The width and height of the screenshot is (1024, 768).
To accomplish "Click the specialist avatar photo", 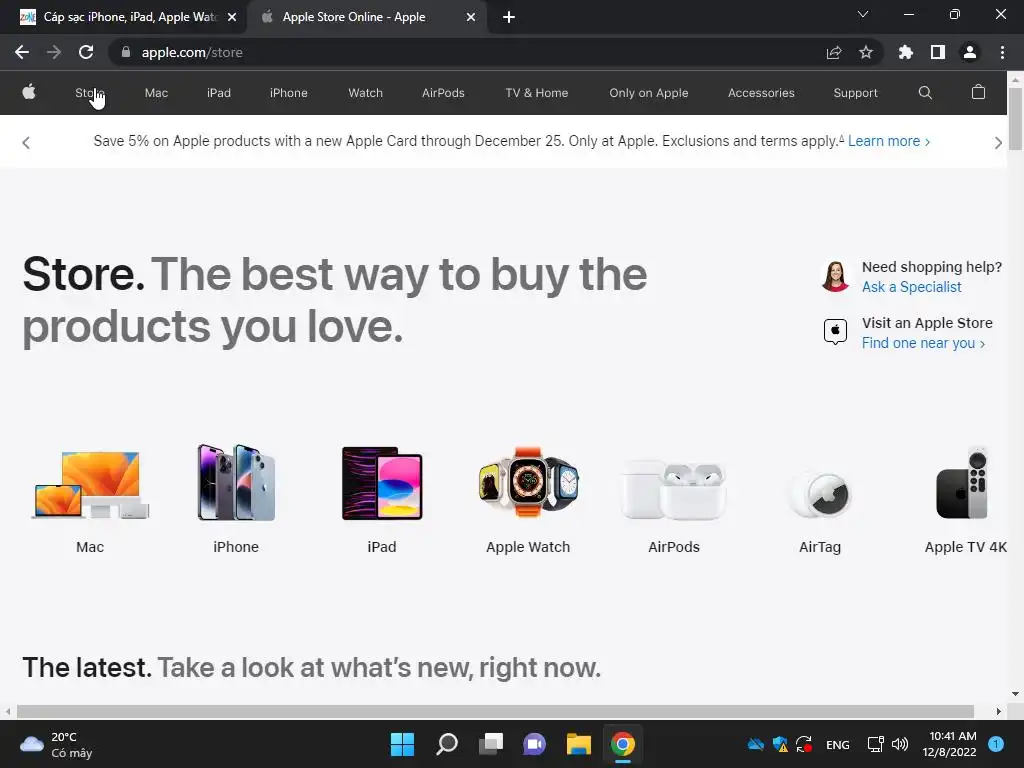I will coord(835,276).
